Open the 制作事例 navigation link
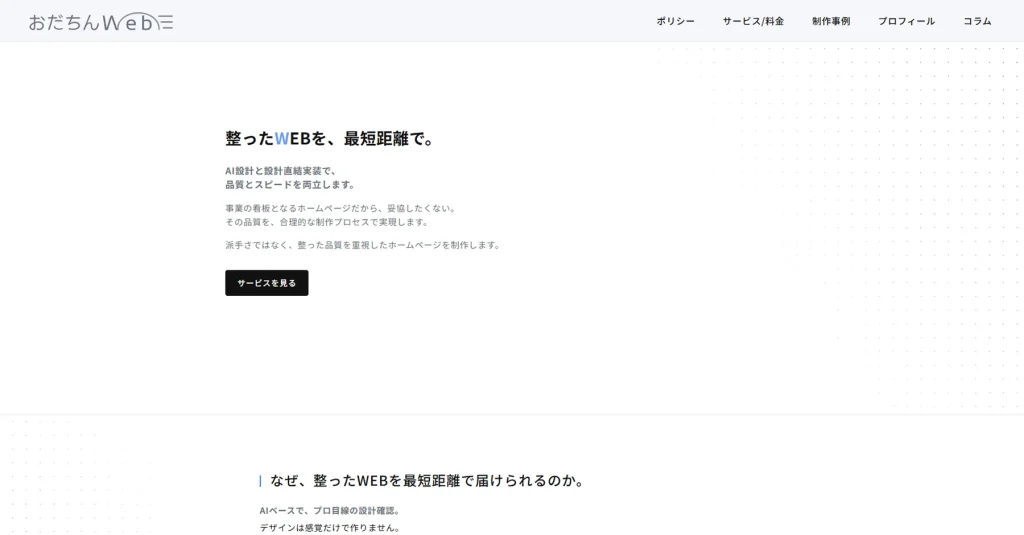The height and width of the screenshot is (535, 1024). (831, 21)
